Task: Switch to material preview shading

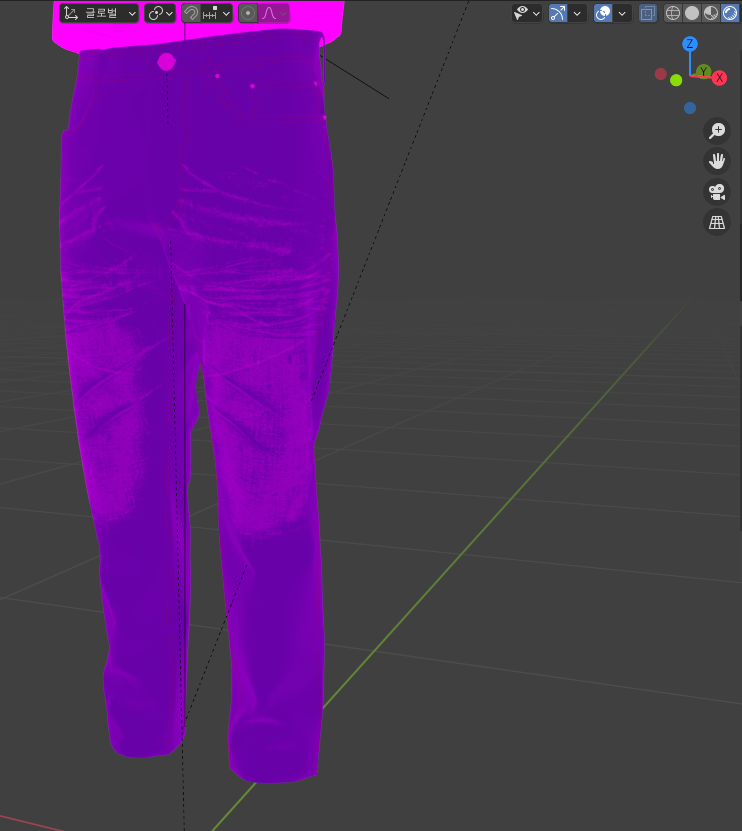Action: point(711,13)
